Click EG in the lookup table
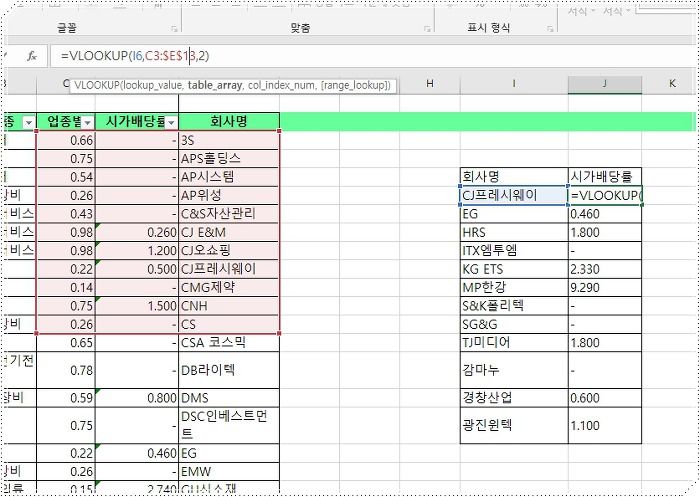 [514, 214]
